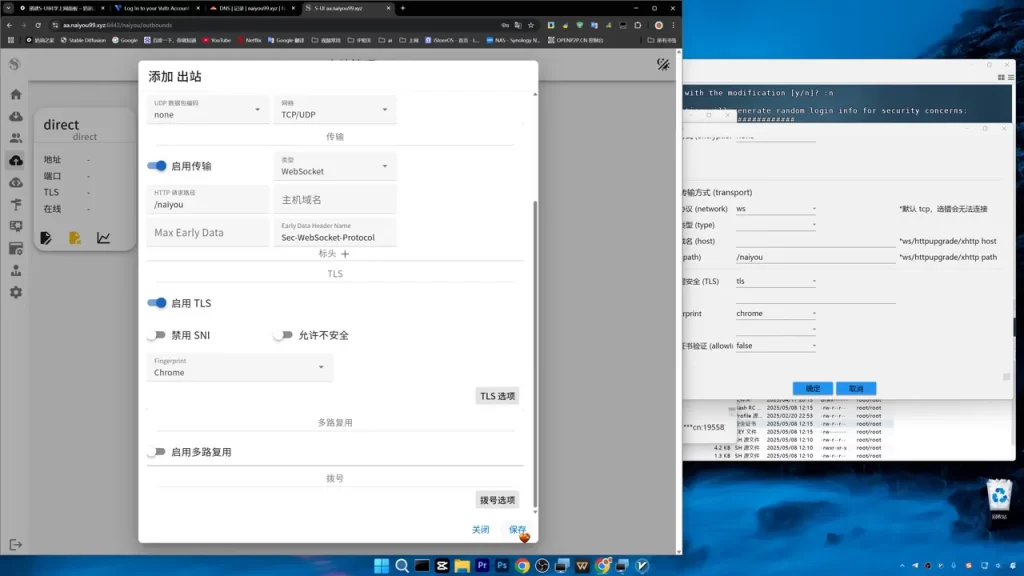1024x576 pixels.
Task: Open the cloud-download inbounds sidebar icon
Action: tap(16, 116)
